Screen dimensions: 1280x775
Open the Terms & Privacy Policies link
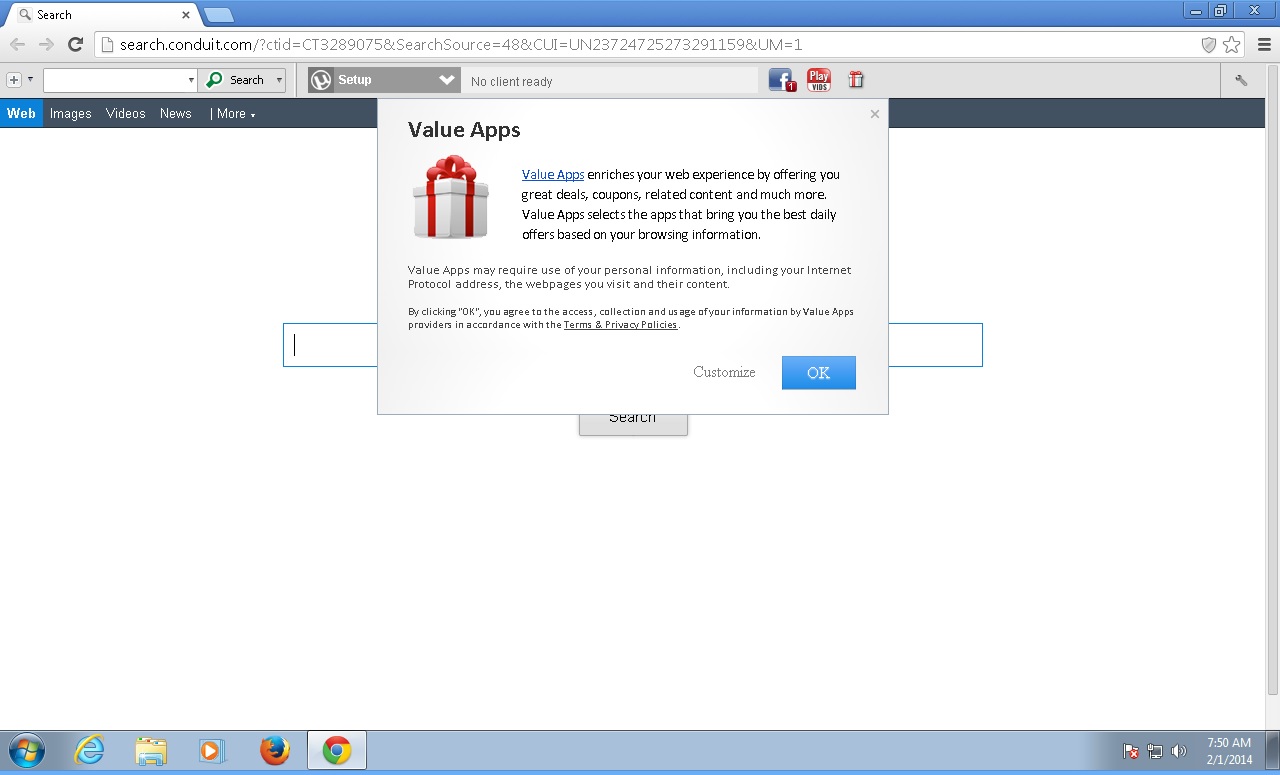[621, 325]
